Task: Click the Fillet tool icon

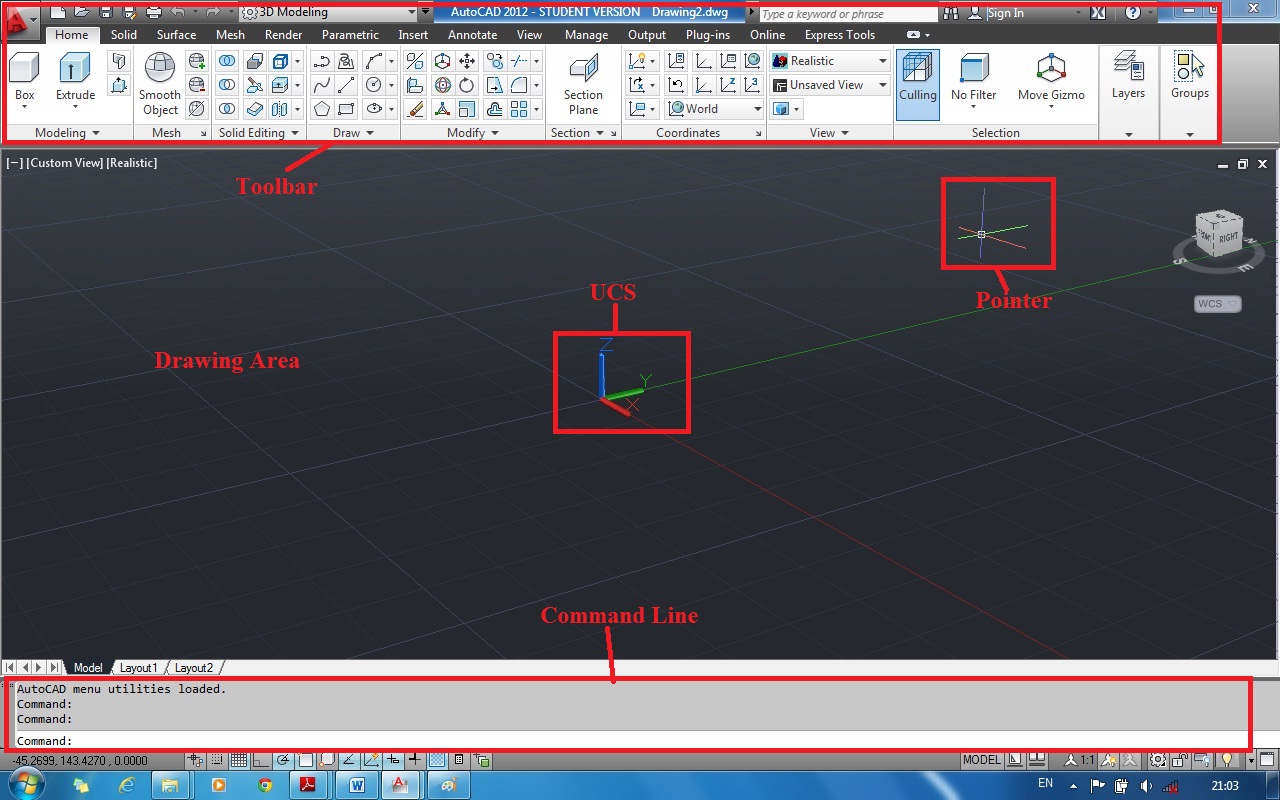Action: click(519, 85)
